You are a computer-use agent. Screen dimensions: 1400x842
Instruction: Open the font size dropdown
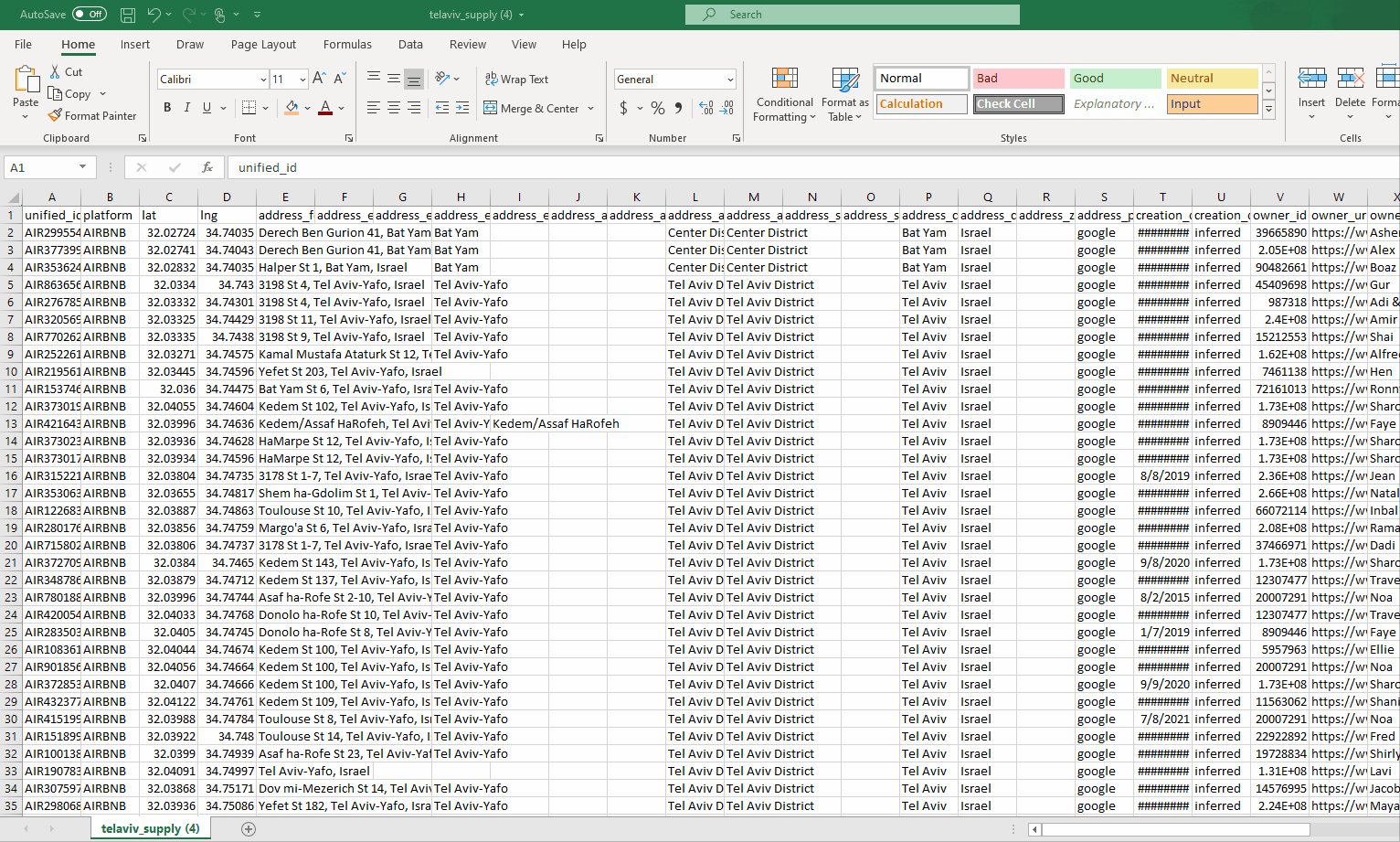(302, 80)
